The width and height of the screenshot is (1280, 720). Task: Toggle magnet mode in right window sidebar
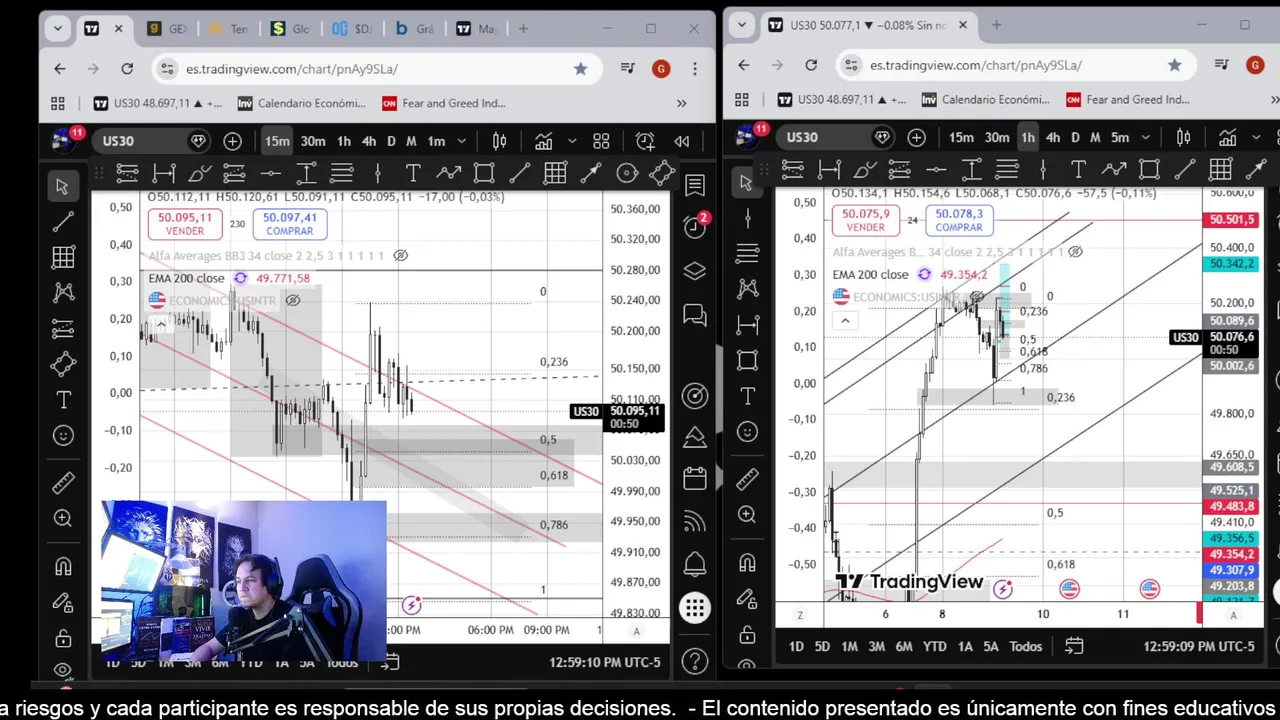pyautogui.click(x=746, y=562)
